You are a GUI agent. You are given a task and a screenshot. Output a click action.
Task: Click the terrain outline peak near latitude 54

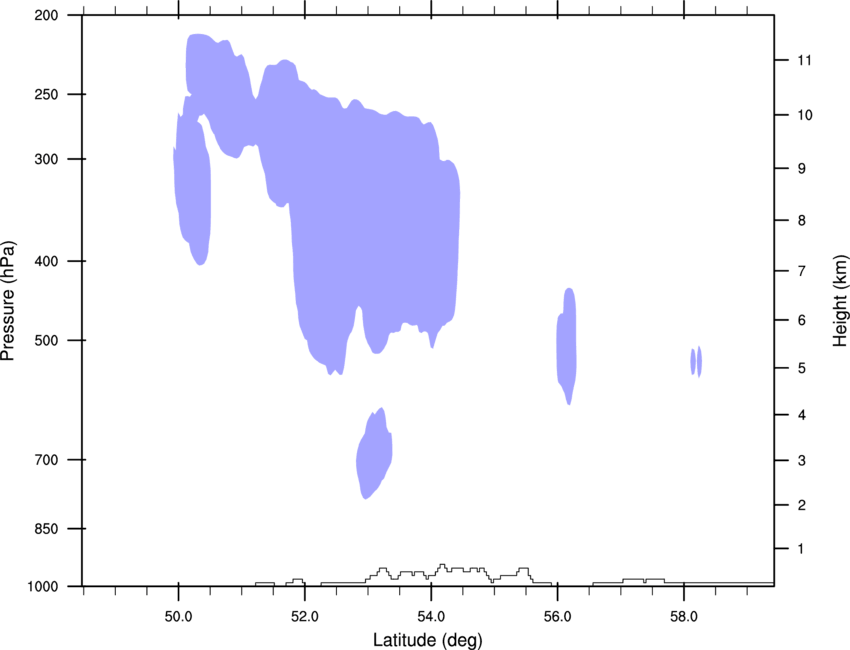click(x=442, y=567)
